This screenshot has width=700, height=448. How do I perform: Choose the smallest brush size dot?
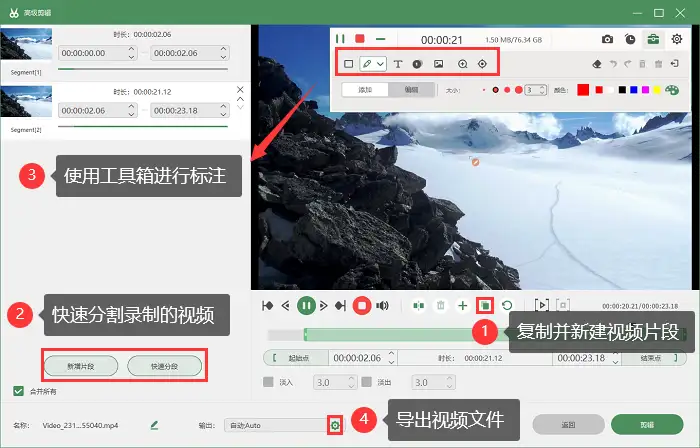(484, 90)
